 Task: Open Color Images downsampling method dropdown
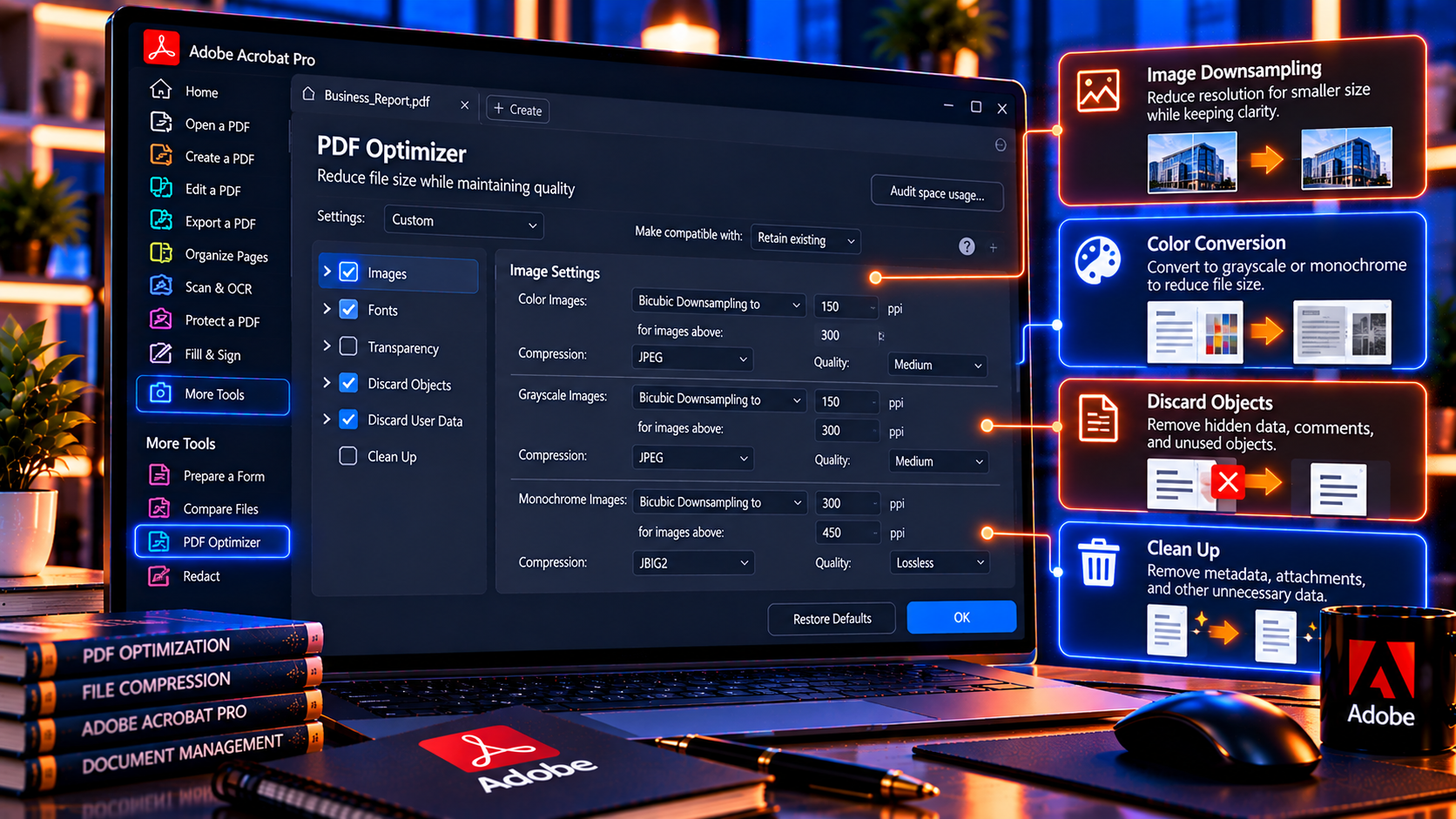(x=718, y=303)
